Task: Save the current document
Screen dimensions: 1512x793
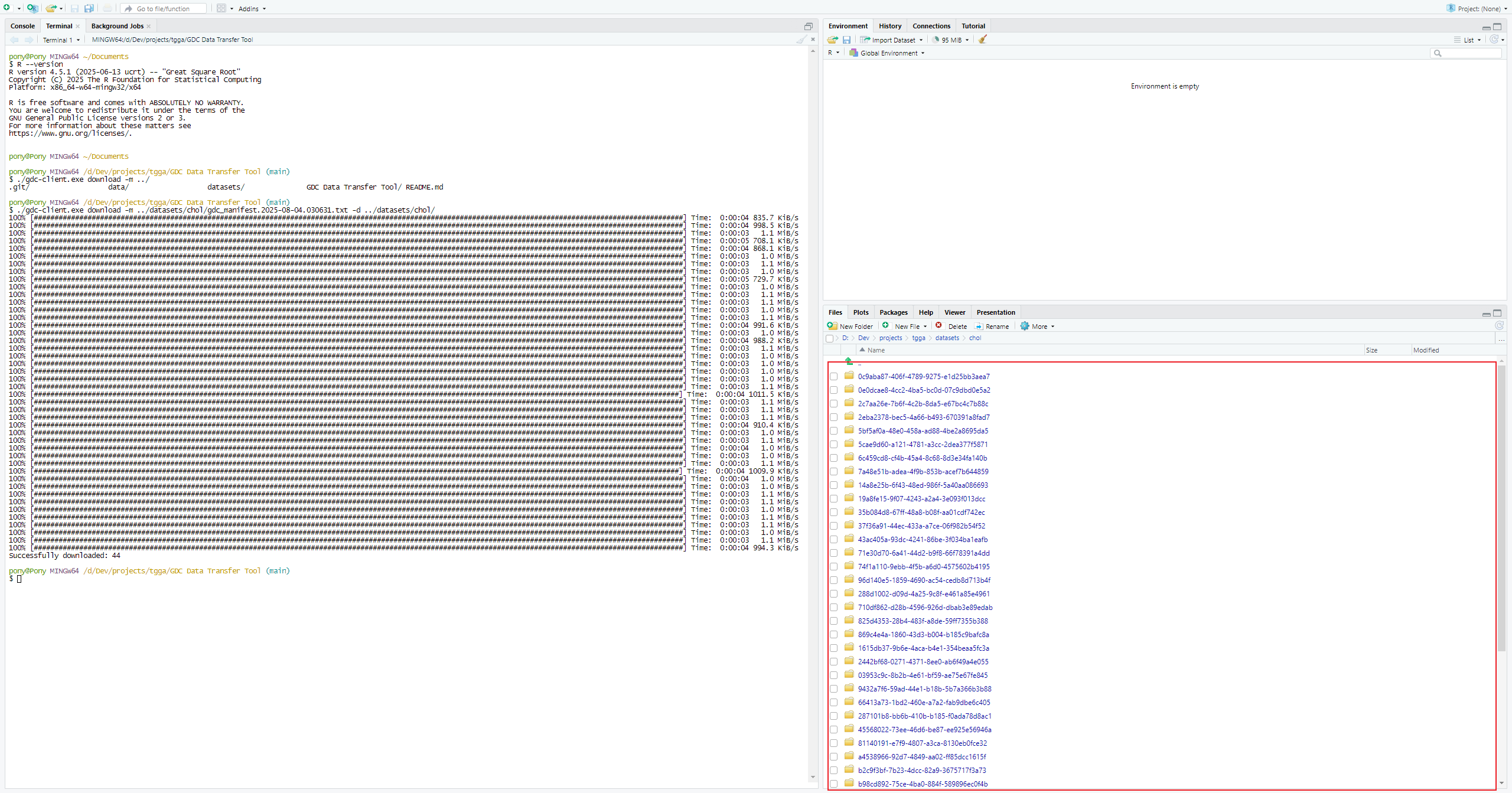Action: click(x=74, y=8)
